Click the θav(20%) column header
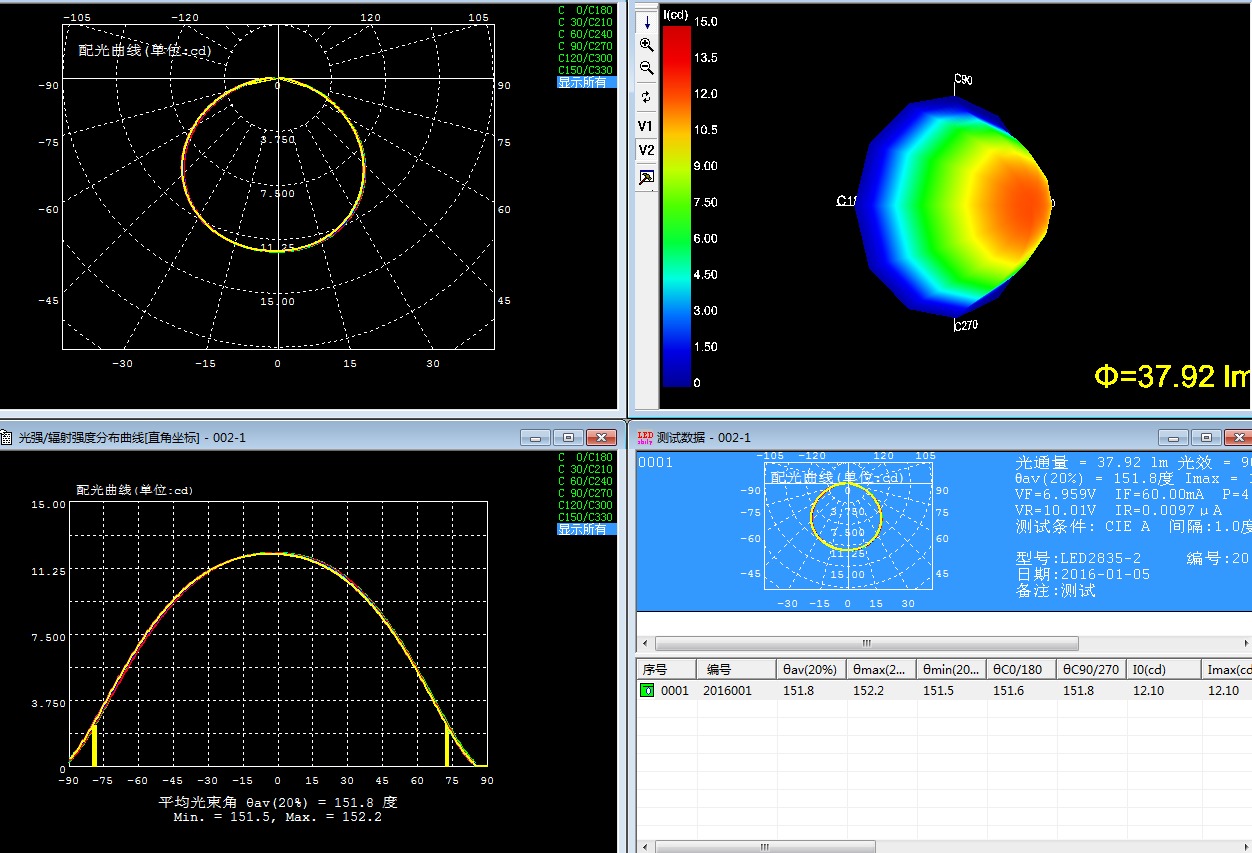This screenshot has height=853, width=1252. 811,669
